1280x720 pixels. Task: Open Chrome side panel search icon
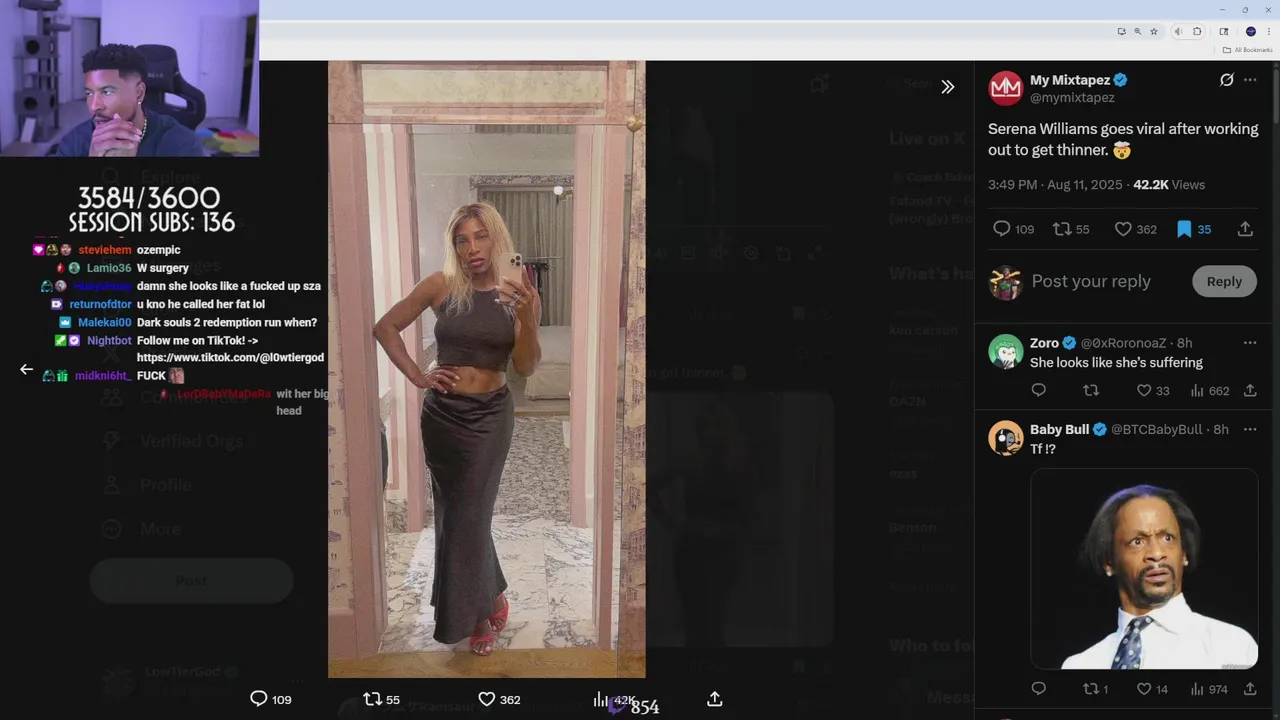1223,32
